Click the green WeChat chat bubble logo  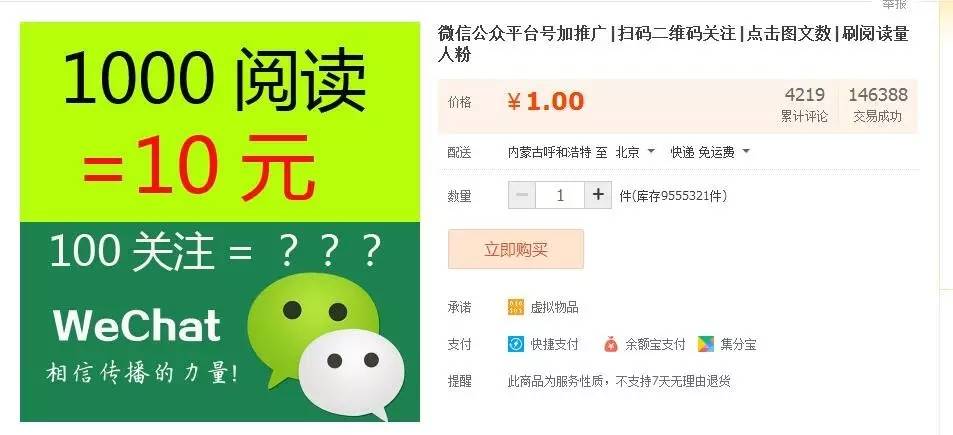coord(313,322)
